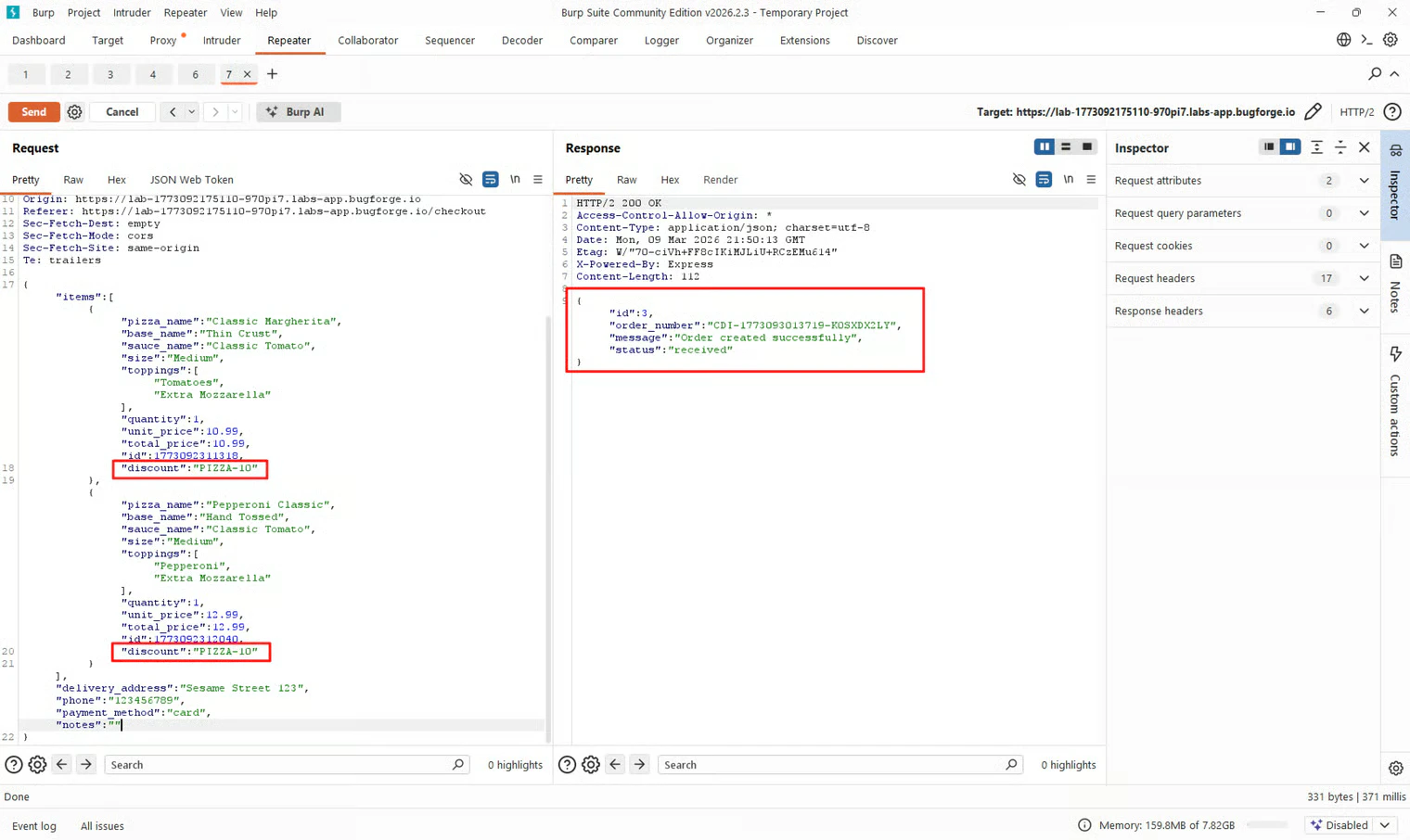Toggle request non-printable \n display

click(x=515, y=180)
